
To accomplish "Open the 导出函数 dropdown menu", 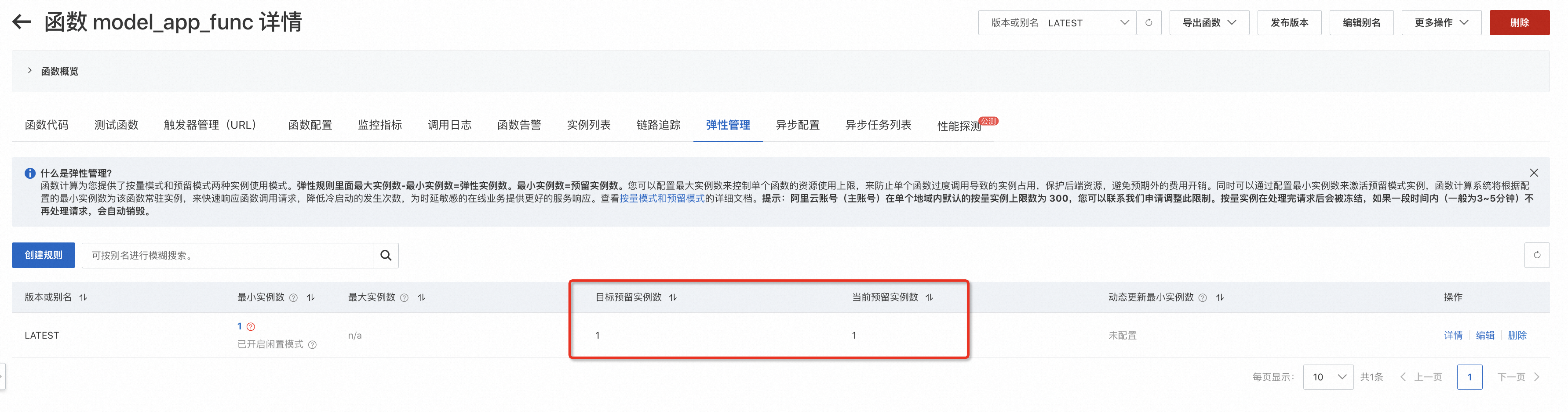I will 1209,22.
